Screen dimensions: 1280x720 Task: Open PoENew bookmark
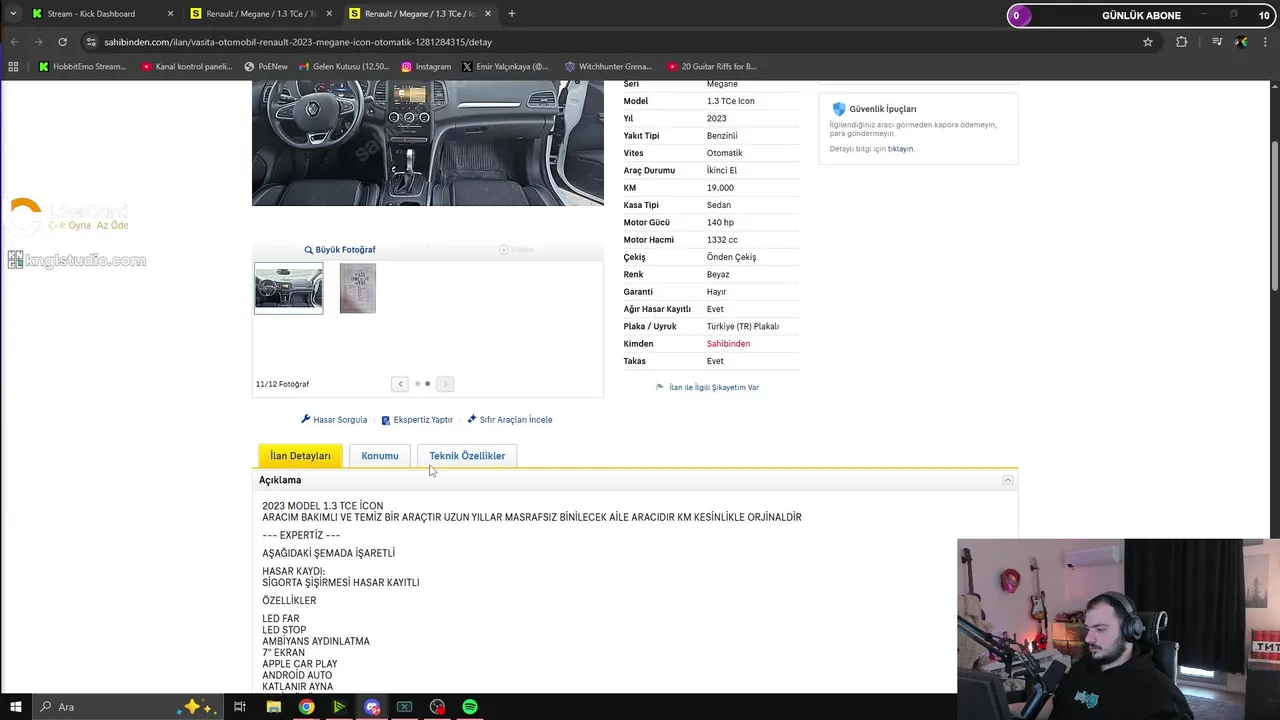[266, 67]
